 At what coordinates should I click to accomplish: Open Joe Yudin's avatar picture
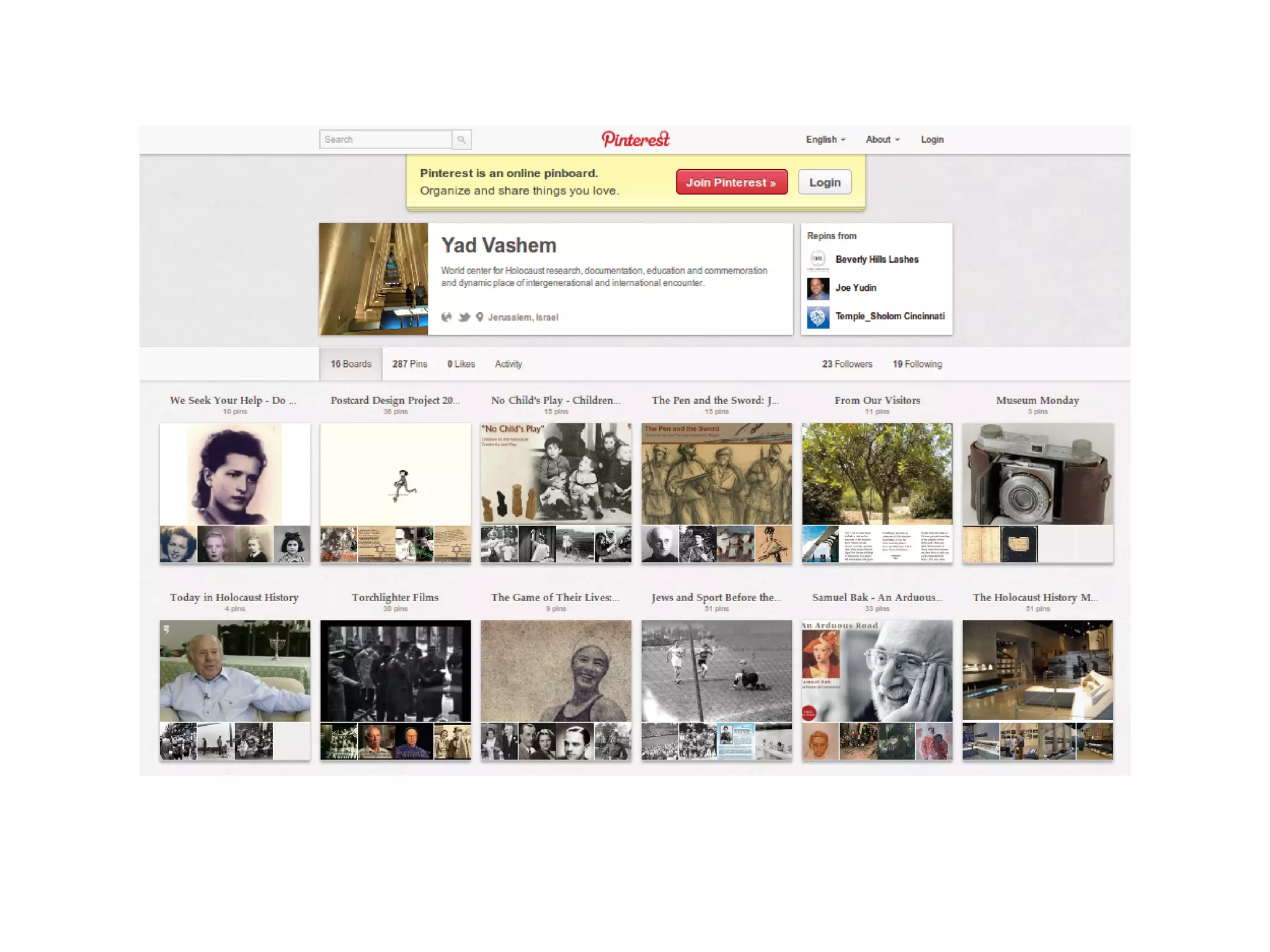818,288
